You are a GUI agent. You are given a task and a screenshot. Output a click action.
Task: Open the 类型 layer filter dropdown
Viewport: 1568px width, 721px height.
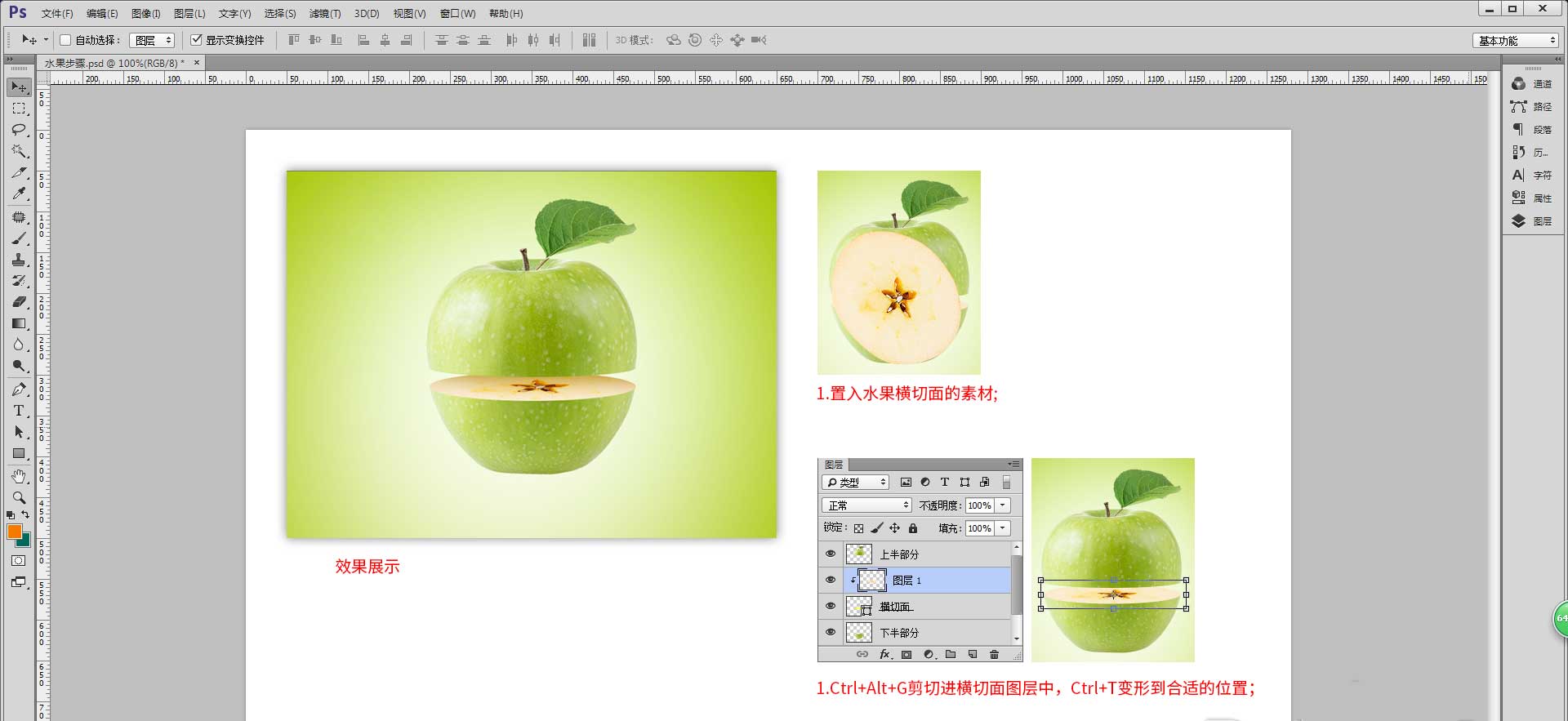pyautogui.click(x=855, y=483)
